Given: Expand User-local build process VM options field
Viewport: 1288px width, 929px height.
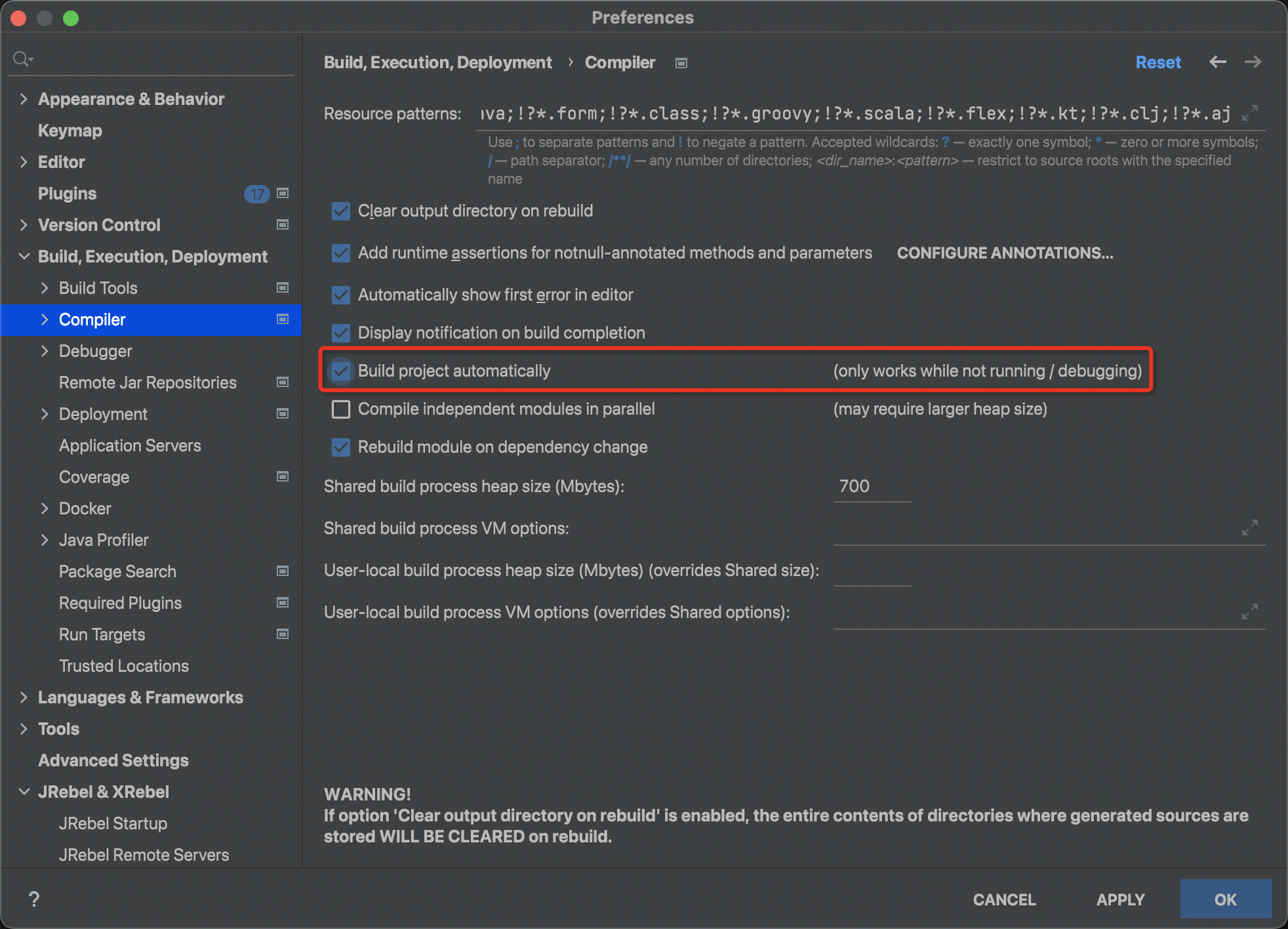Looking at the screenshot, I should pyautogui.click(x=1250, y=611).
